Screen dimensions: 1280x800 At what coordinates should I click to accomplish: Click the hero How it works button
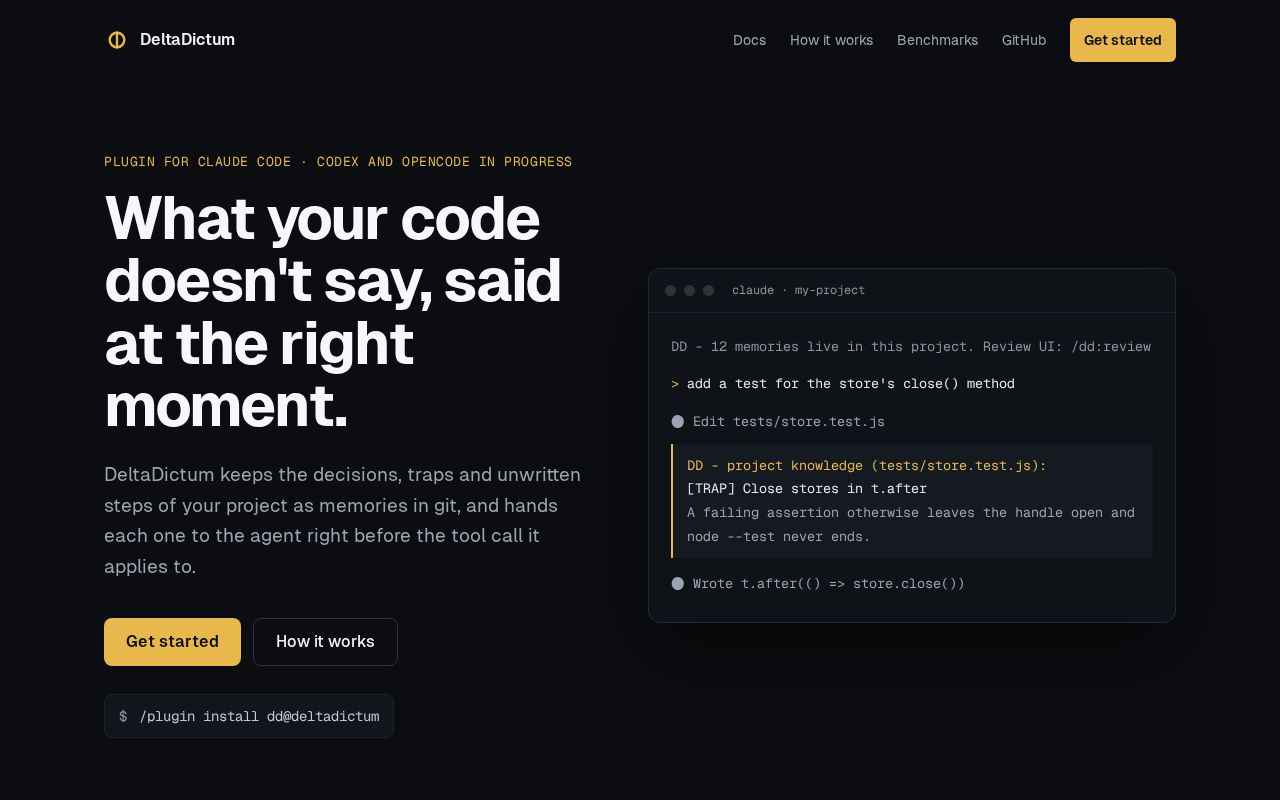325,642
